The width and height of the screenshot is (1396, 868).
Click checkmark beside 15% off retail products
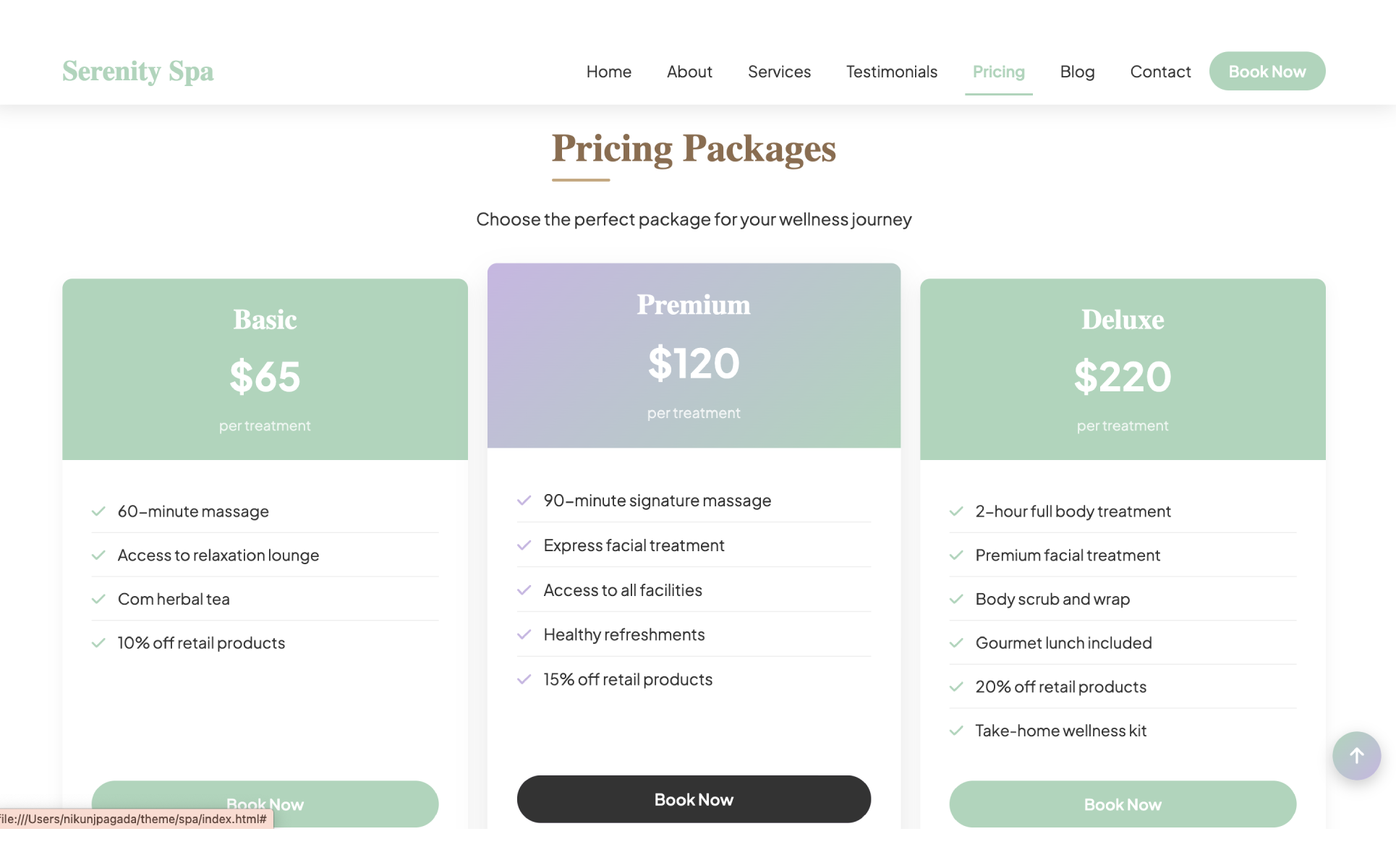tap(524, 679)
